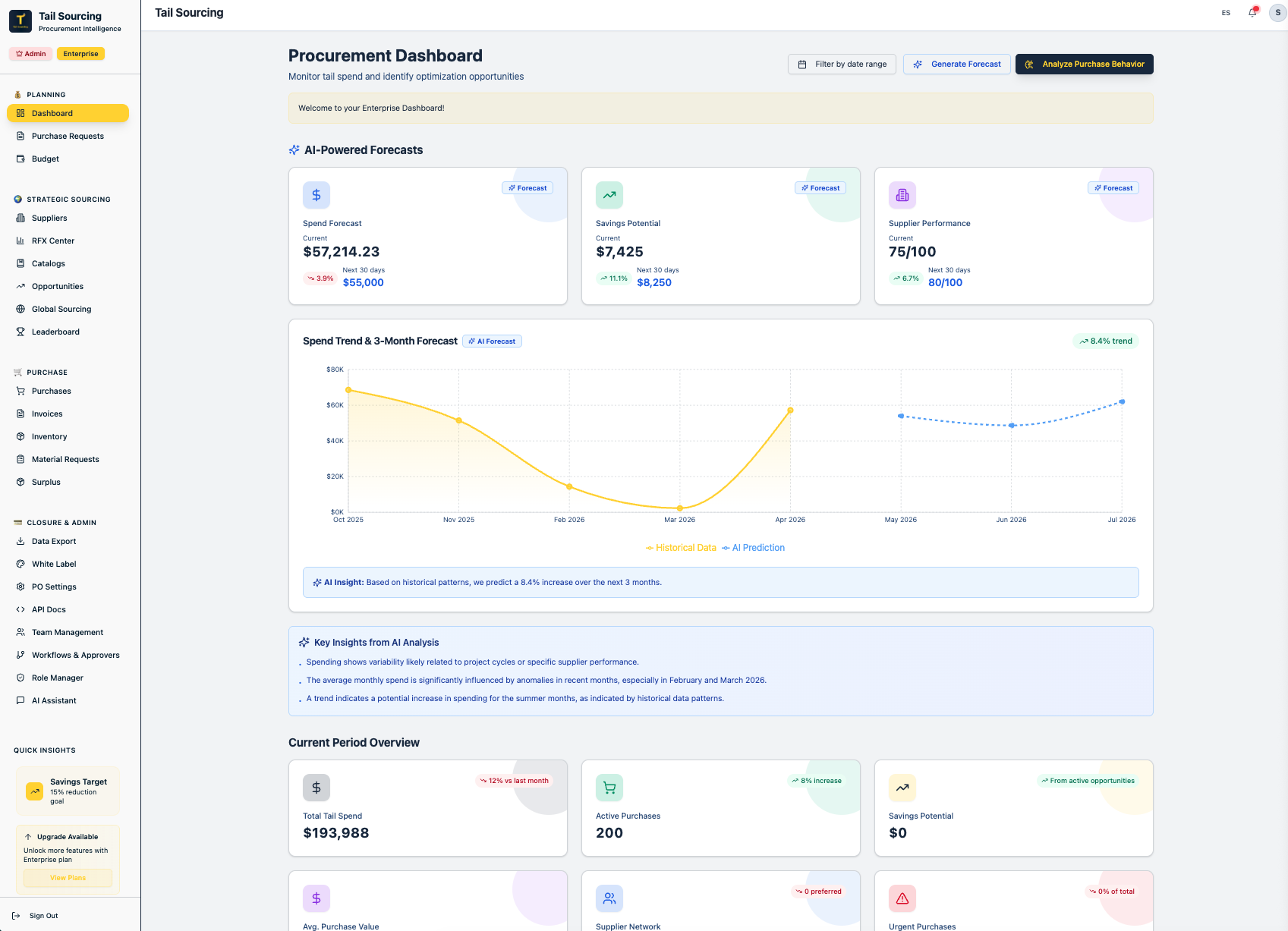Image resolution: width=1288 pixels, height=931 pixels.
Task: Toggle AI Prediction legend entry
Action: point(753,548)
